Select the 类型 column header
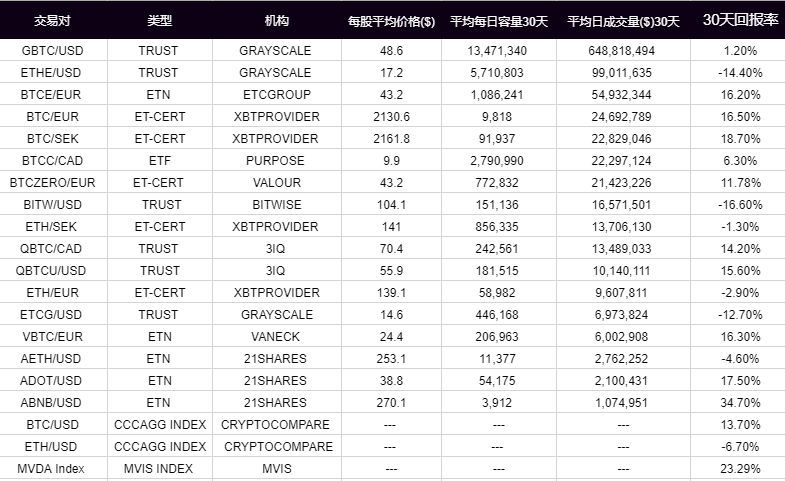 [x=160, y=21]
